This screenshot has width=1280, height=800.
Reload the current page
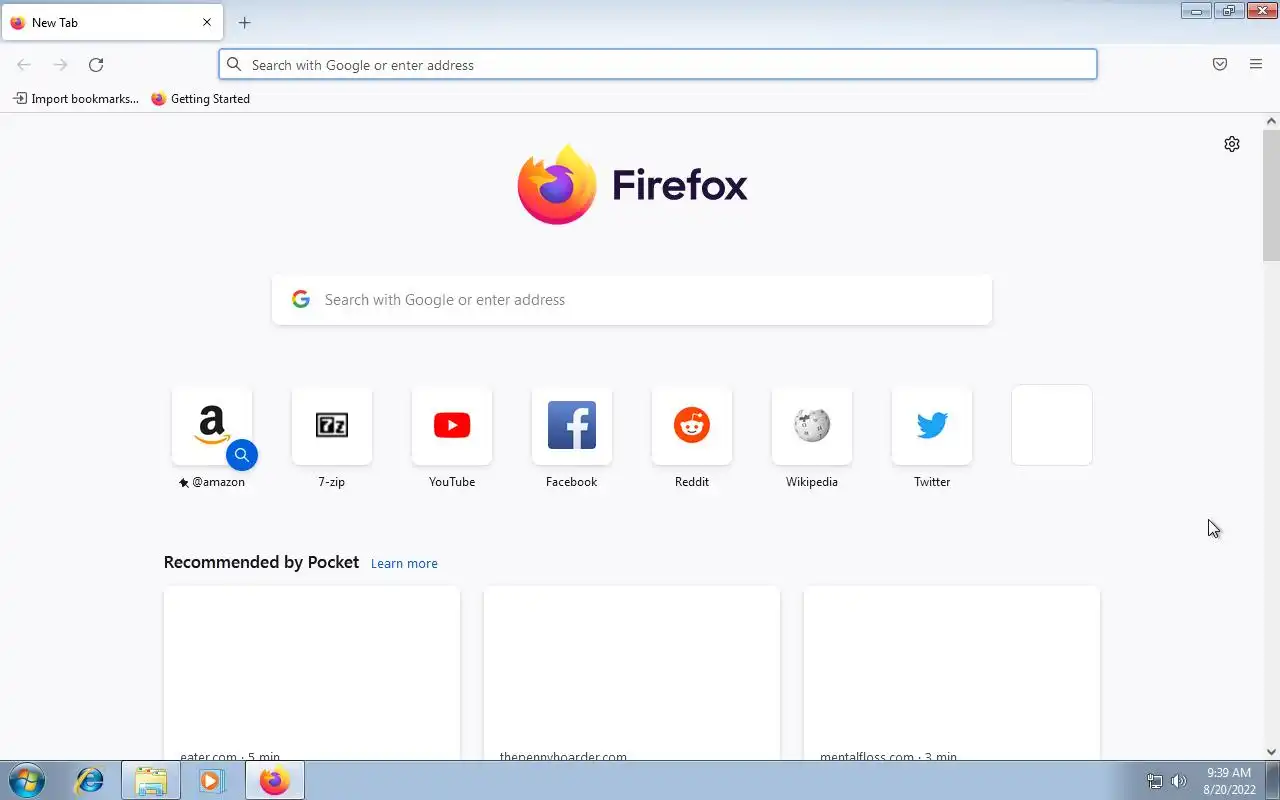[x=96, y=65]
